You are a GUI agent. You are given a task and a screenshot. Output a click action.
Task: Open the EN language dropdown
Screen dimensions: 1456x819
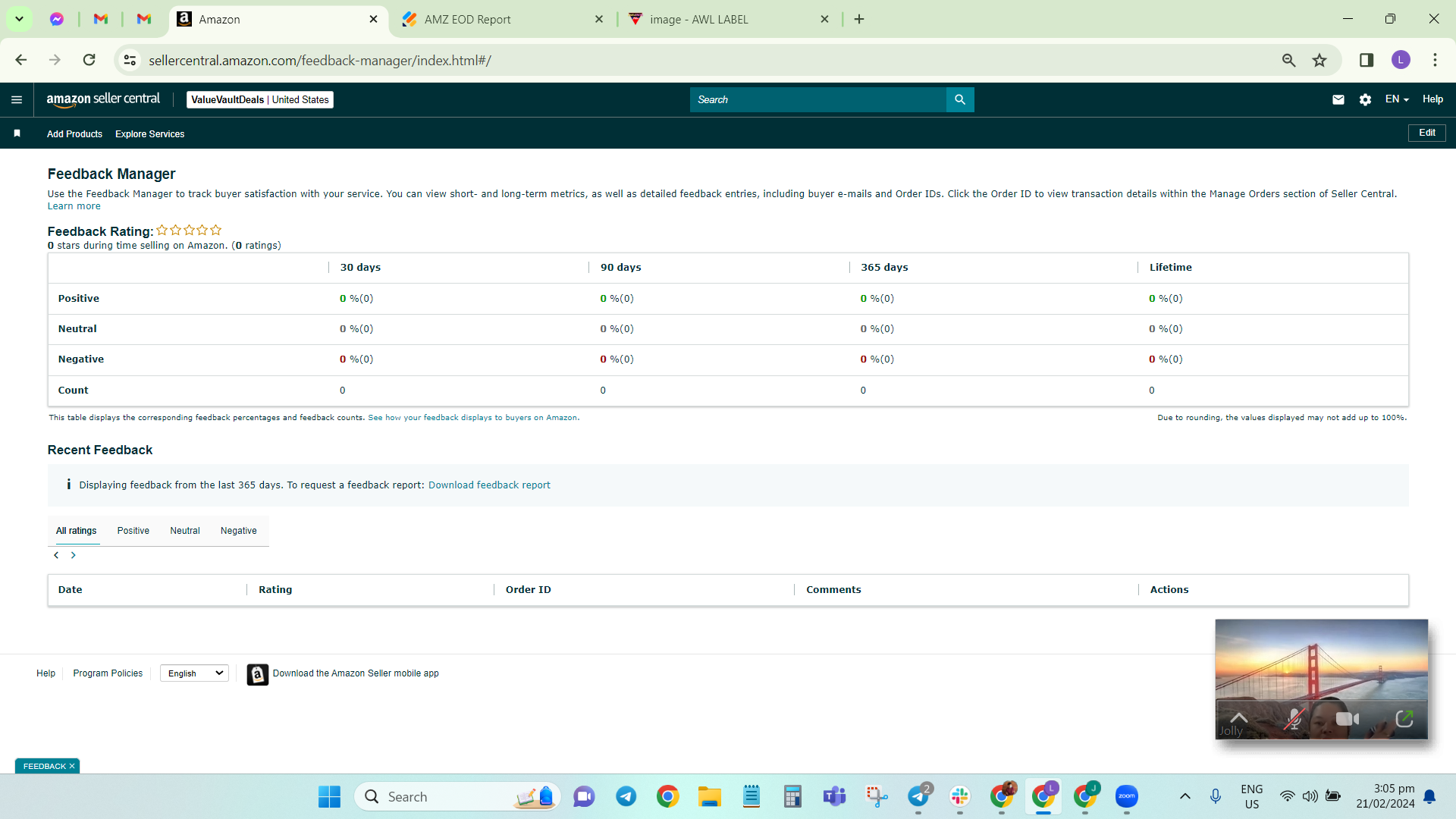point(1396,99)
